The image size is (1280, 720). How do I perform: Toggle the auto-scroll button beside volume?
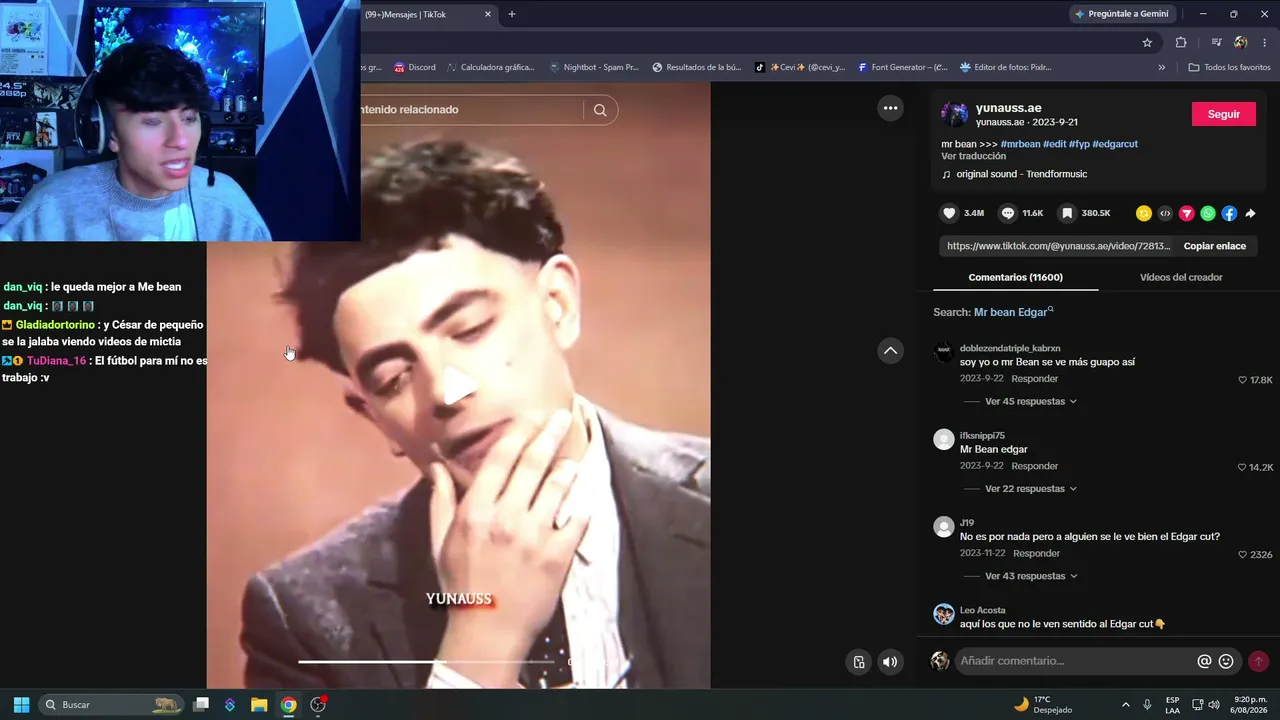[x=859, y=661]
